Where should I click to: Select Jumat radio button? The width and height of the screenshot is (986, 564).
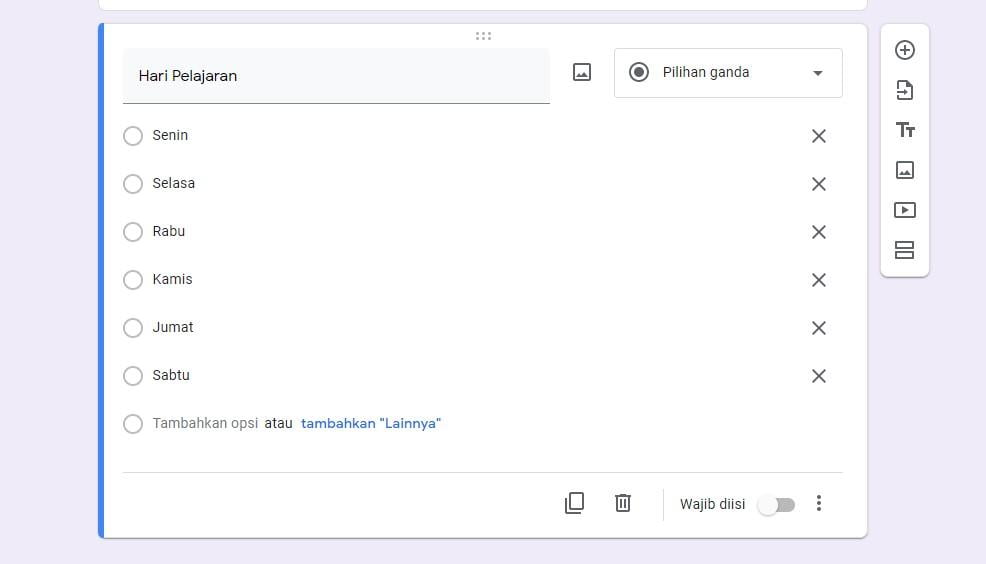[x=133, y=328]
